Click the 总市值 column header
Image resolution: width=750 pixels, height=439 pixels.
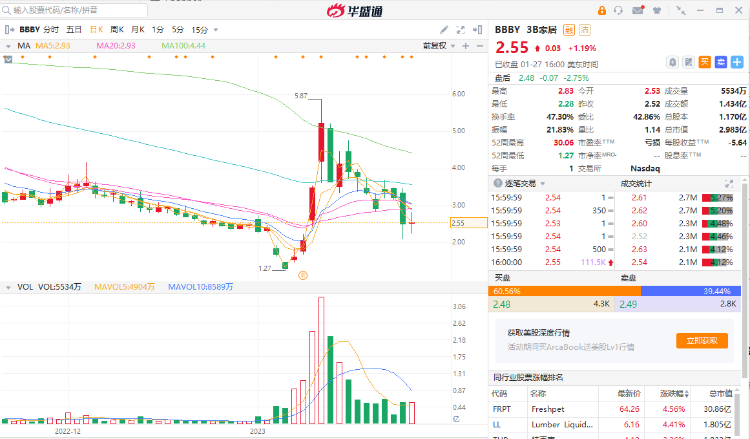point(720,394)
